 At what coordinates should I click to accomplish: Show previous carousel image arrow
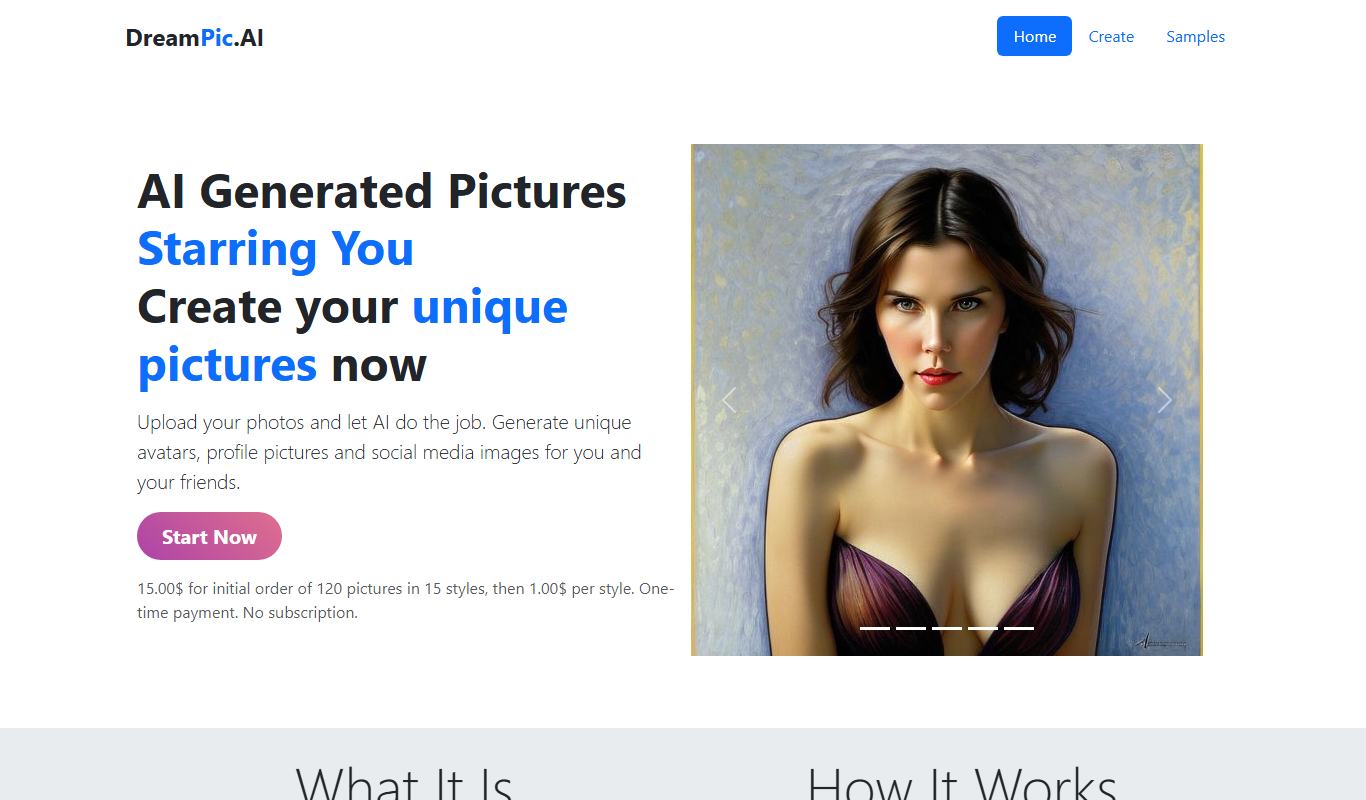[x=729, y=400]
